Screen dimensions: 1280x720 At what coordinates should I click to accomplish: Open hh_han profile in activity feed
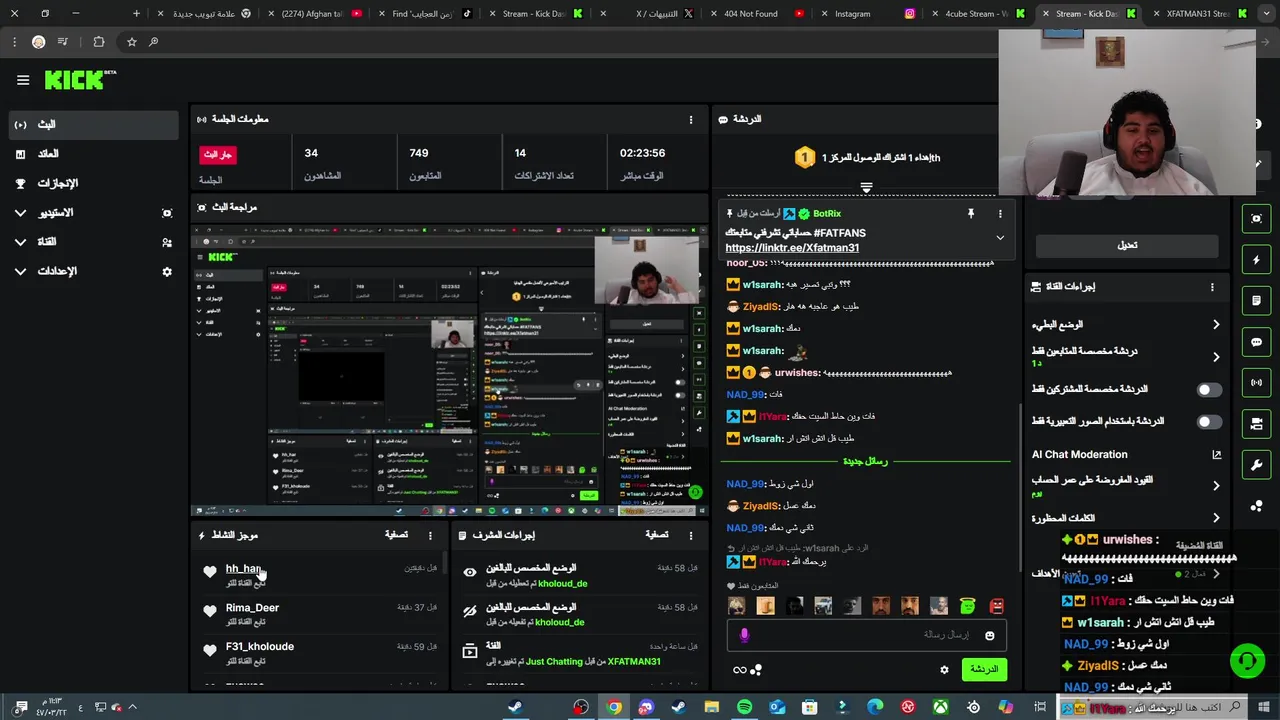(x=243, y=569)
